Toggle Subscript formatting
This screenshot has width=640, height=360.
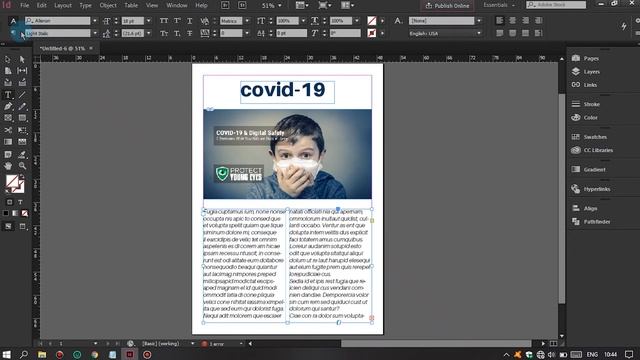[177, 33]
